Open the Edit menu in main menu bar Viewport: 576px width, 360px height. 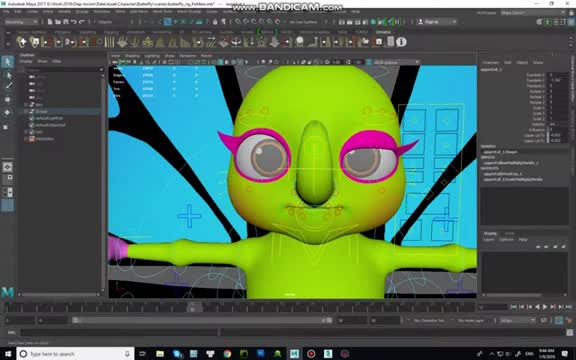click(x=18, y=12)
